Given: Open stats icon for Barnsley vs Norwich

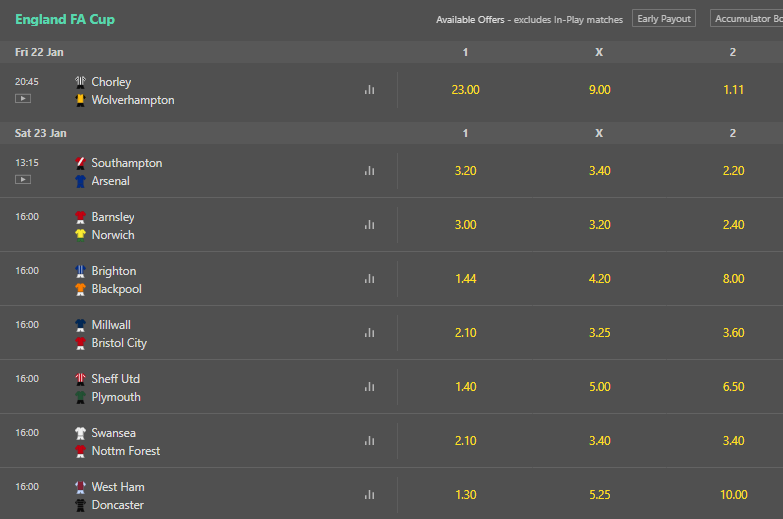Looking at the screenshot, I should tap(369, 225).
